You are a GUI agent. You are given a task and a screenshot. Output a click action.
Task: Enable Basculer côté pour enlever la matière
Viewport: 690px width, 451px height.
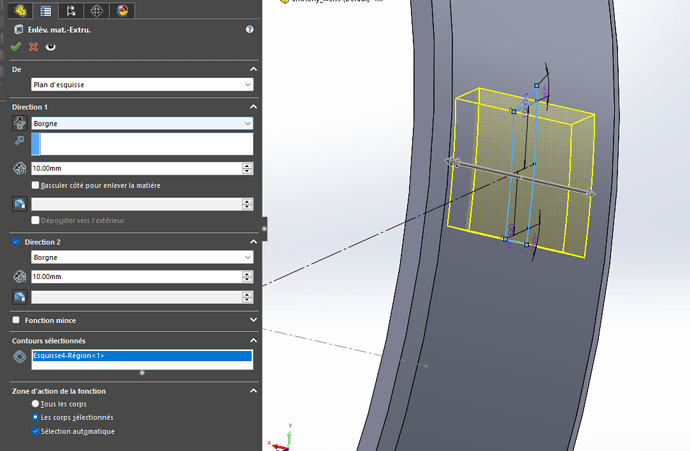[x=36, y=185]
